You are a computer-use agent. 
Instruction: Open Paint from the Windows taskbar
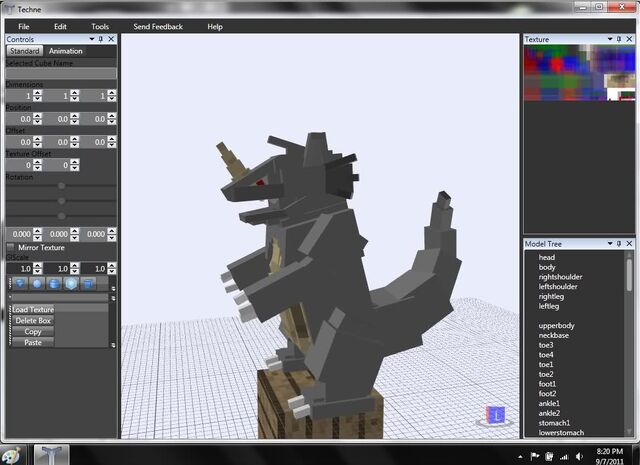[x=11, y=455]
